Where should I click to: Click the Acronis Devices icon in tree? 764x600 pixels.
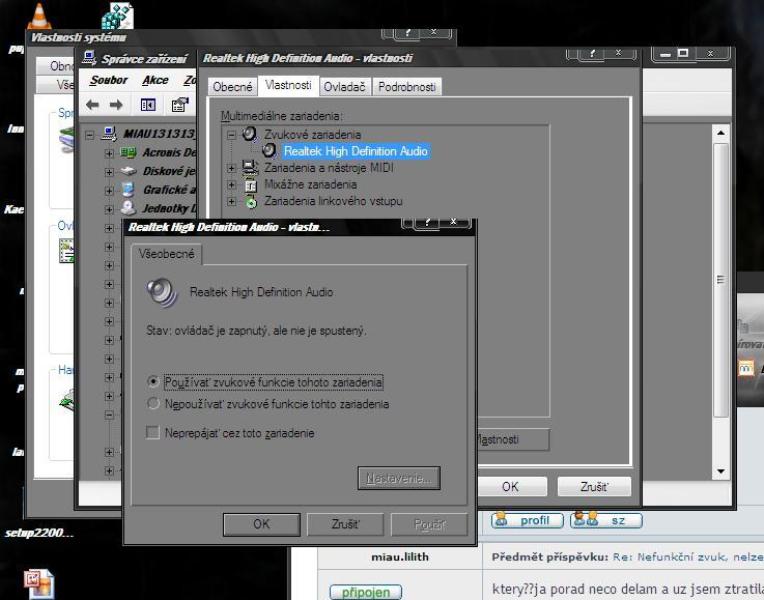click(x=128, y=153)
